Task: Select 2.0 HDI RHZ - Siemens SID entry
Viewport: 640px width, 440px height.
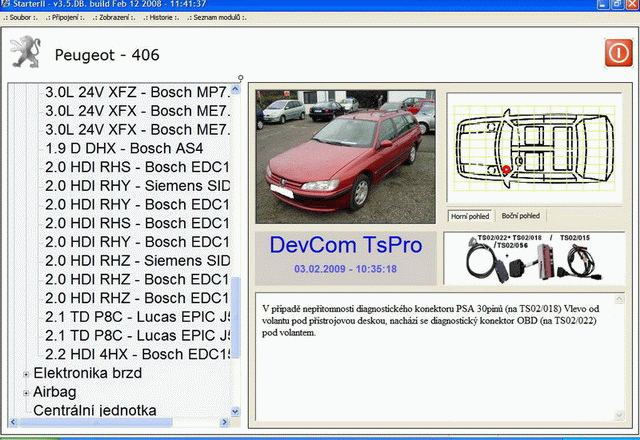Action: point(138,260)
